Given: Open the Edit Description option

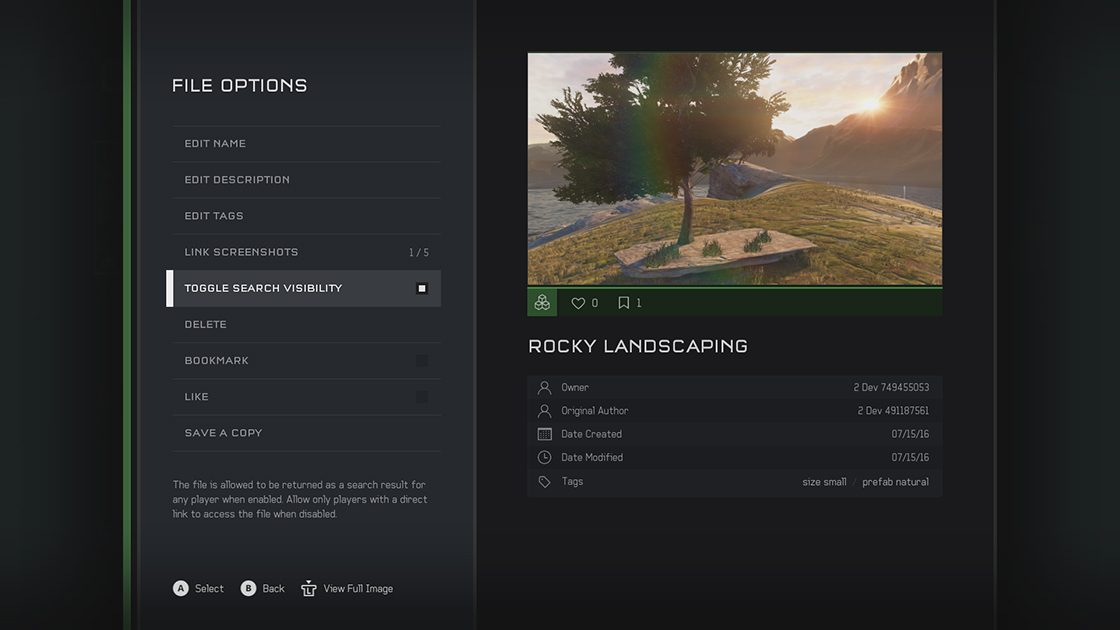Looking at the screenshot, I should (x=306, y=180).
